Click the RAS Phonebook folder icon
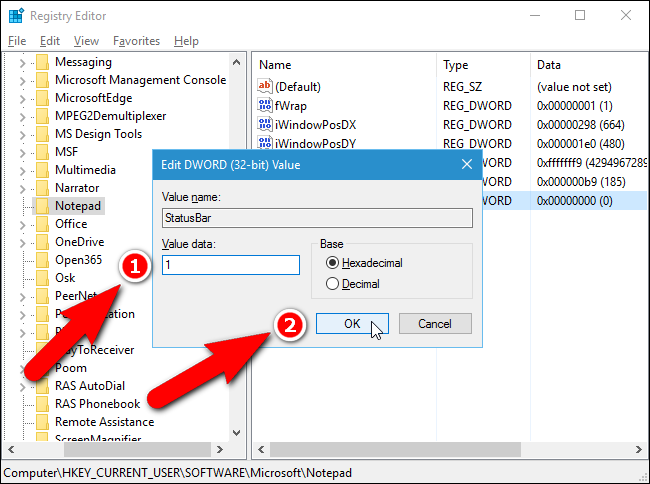 tap(42, 404)
